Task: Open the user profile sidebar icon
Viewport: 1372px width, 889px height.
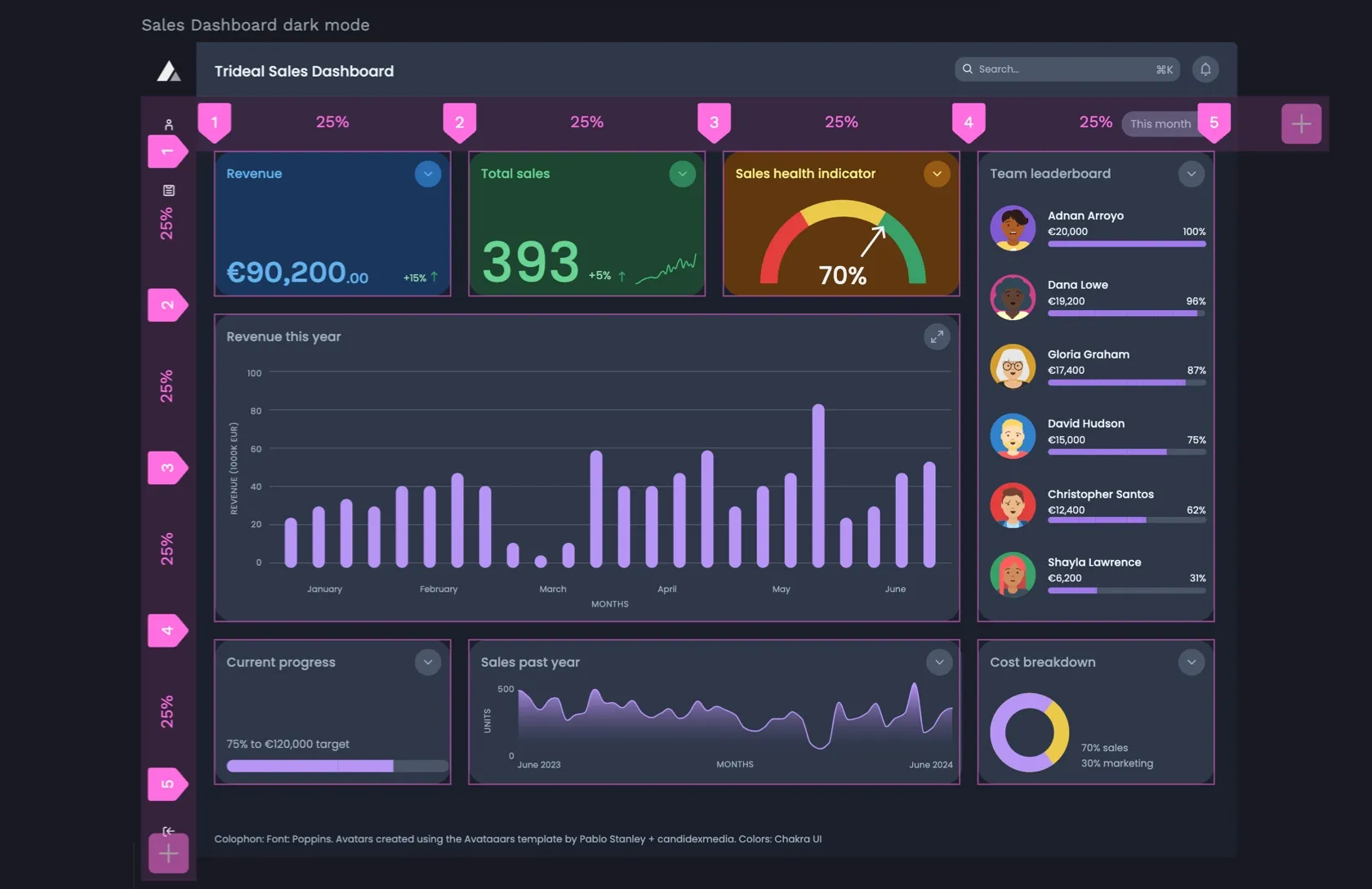Action: [x=169, y=125]
